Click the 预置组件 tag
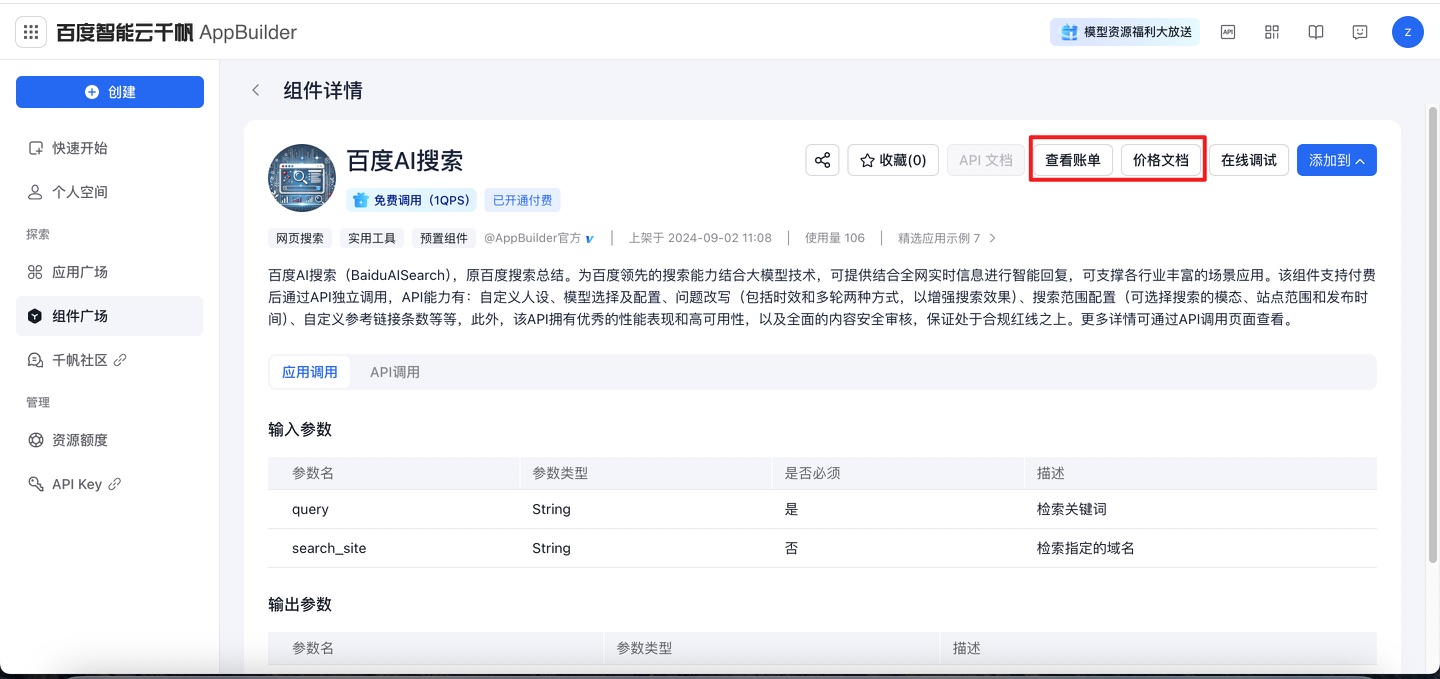Image resolution: width=1440 pixels, height=679 pixels. click(x=444, y=238)
